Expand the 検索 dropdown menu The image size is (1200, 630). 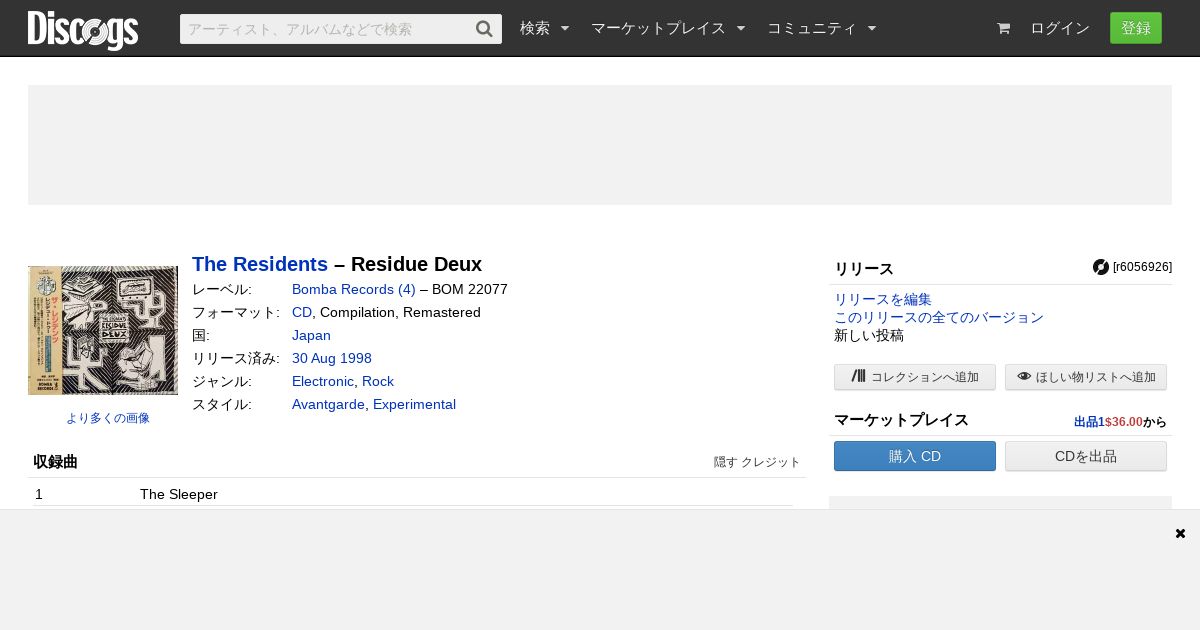point(544,28)
